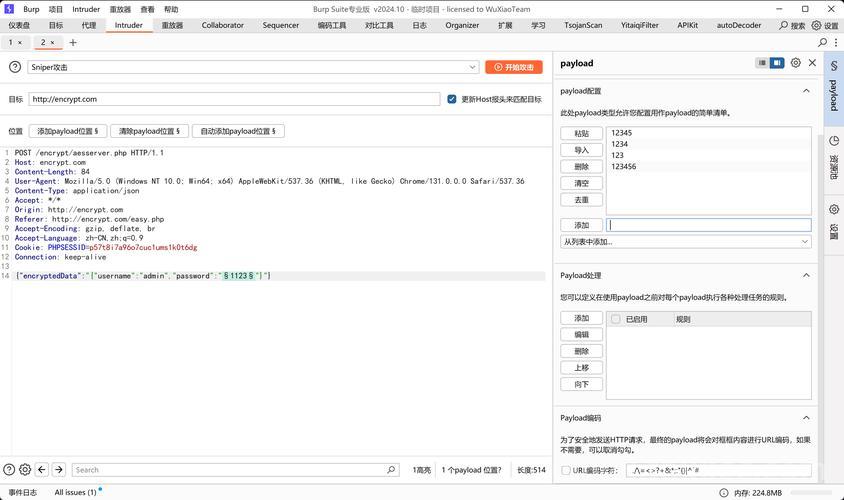
Task: Click the URL-encode characters field
Action: [x=719, y=470]
